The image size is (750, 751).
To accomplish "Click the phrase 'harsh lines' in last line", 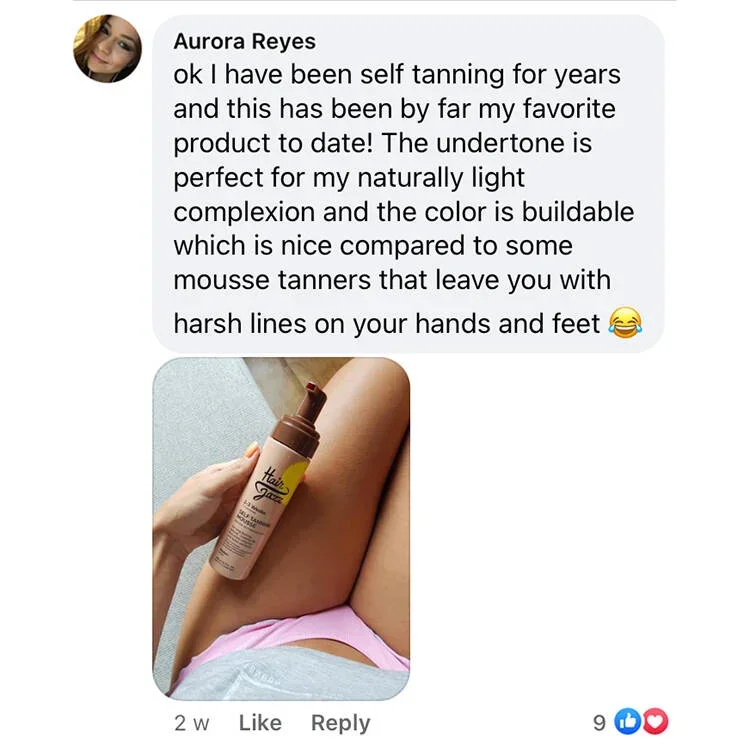I will 239,324.
